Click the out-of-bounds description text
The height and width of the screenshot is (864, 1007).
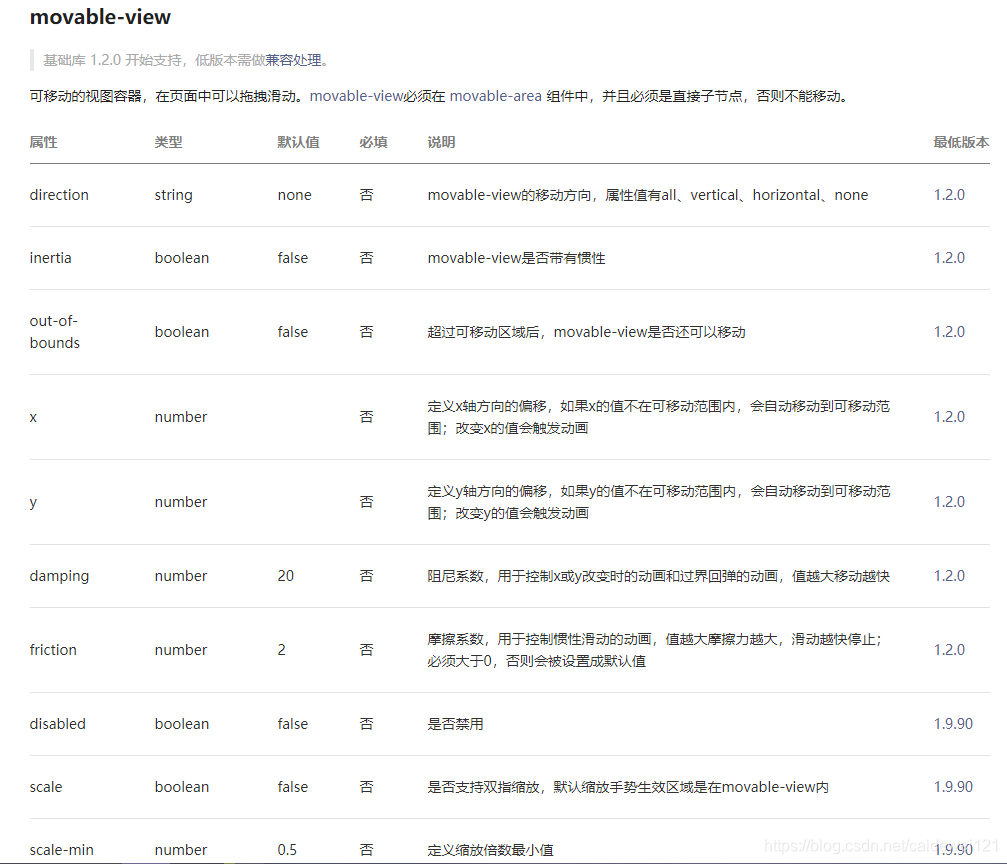coord(586,331)
